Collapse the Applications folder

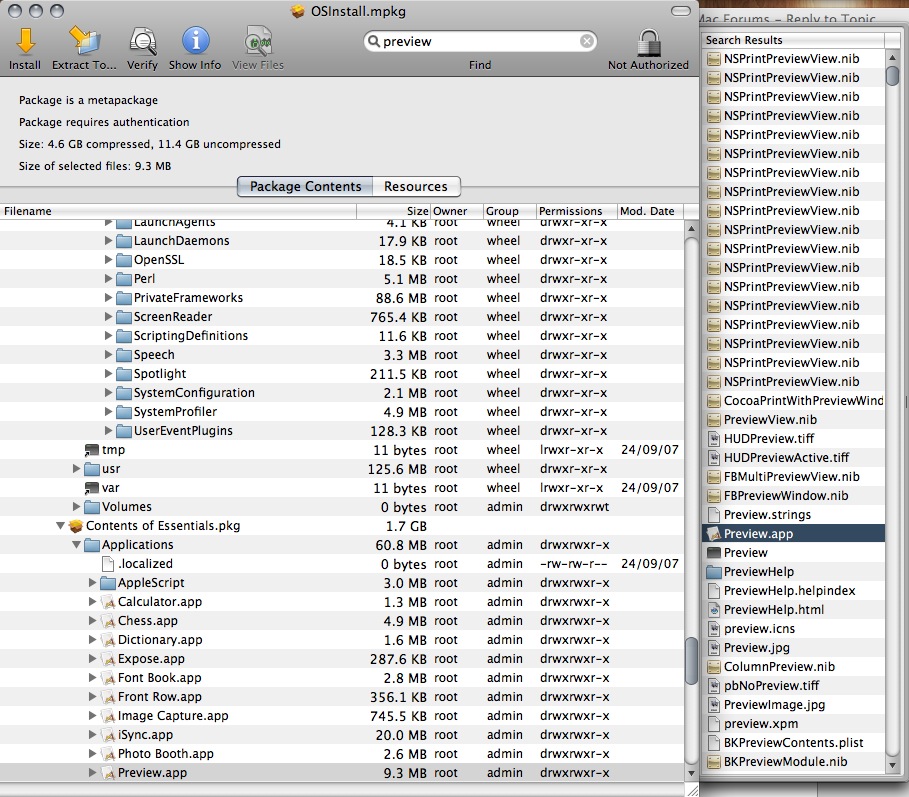76,545
